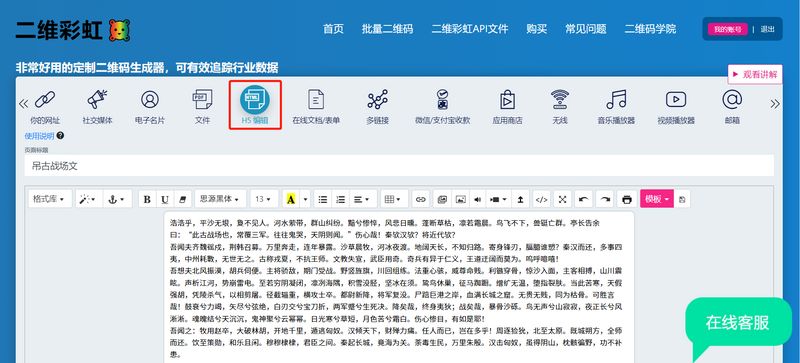Toggle bold formatting

[147, 199]
